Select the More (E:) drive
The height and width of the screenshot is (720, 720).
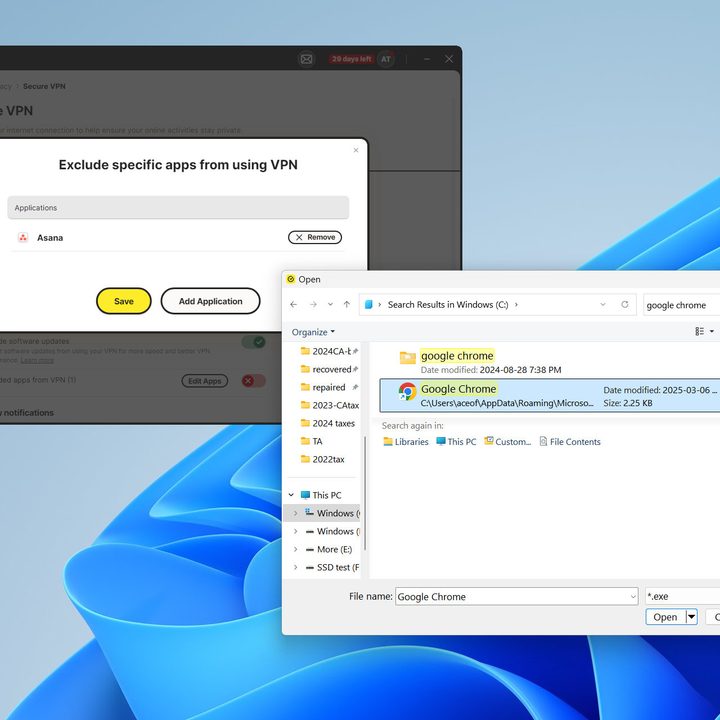329,549
